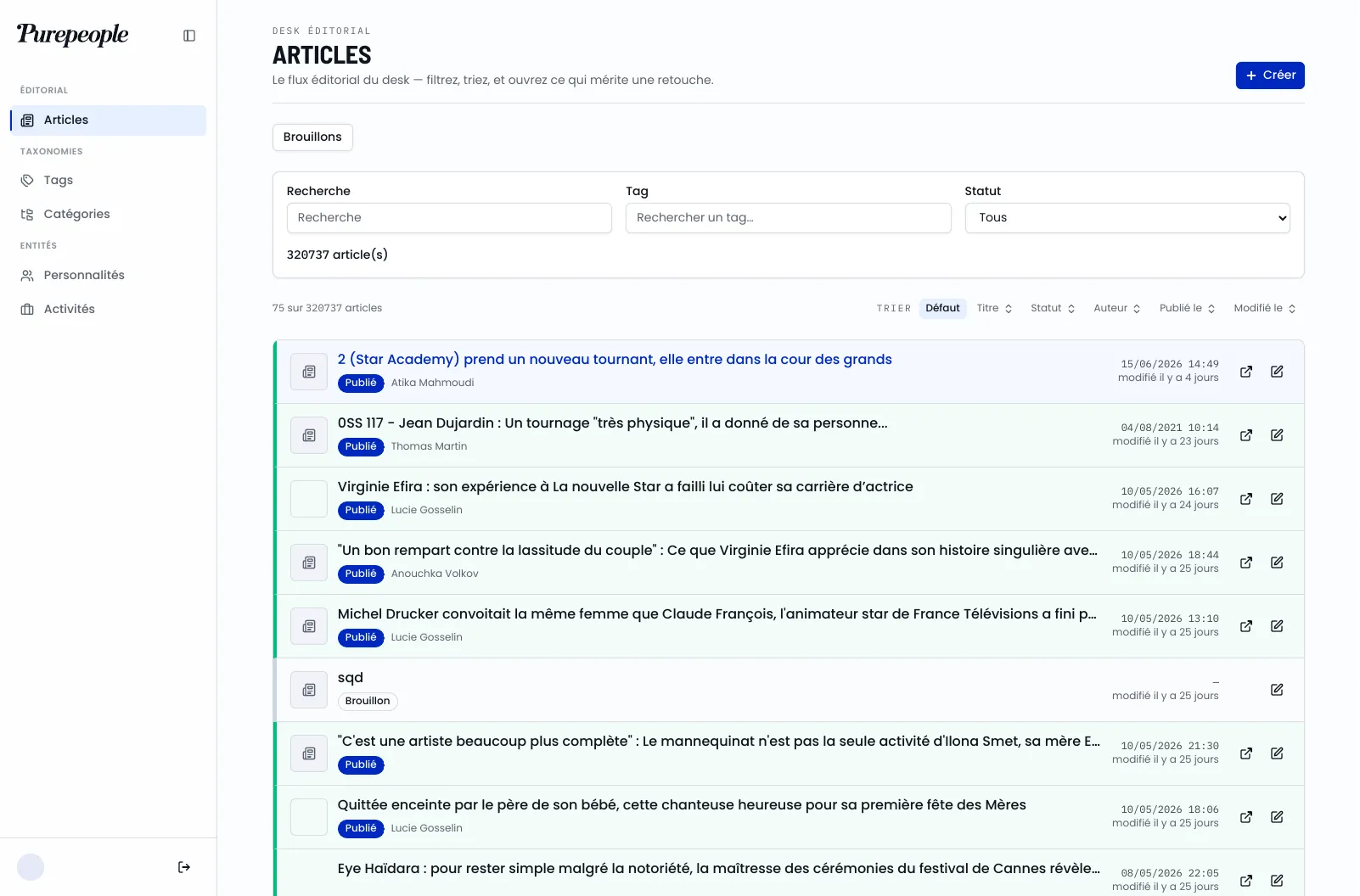Edit the "Un bon rempart" article
This screenshot has width=1360, height=896.
1277,563
